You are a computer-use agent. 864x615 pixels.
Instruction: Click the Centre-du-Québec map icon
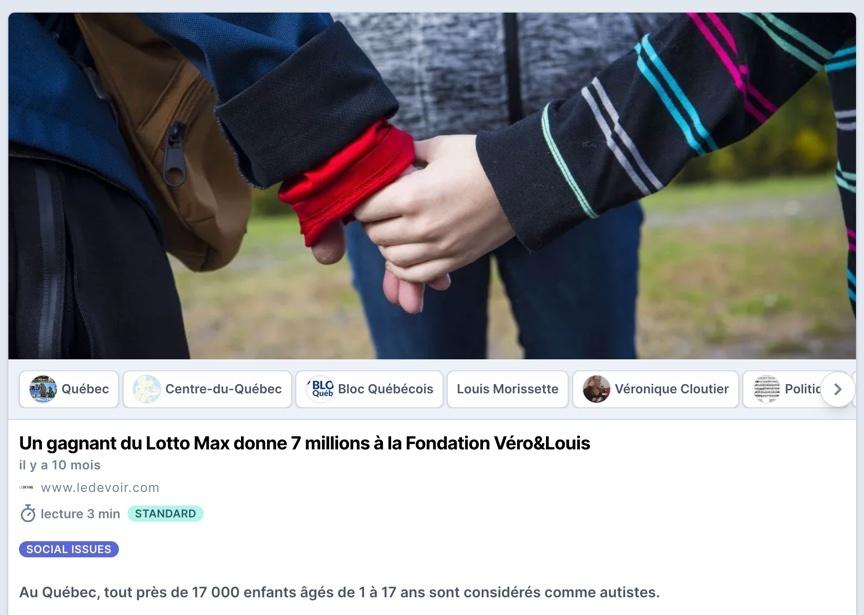pos(147,389)
